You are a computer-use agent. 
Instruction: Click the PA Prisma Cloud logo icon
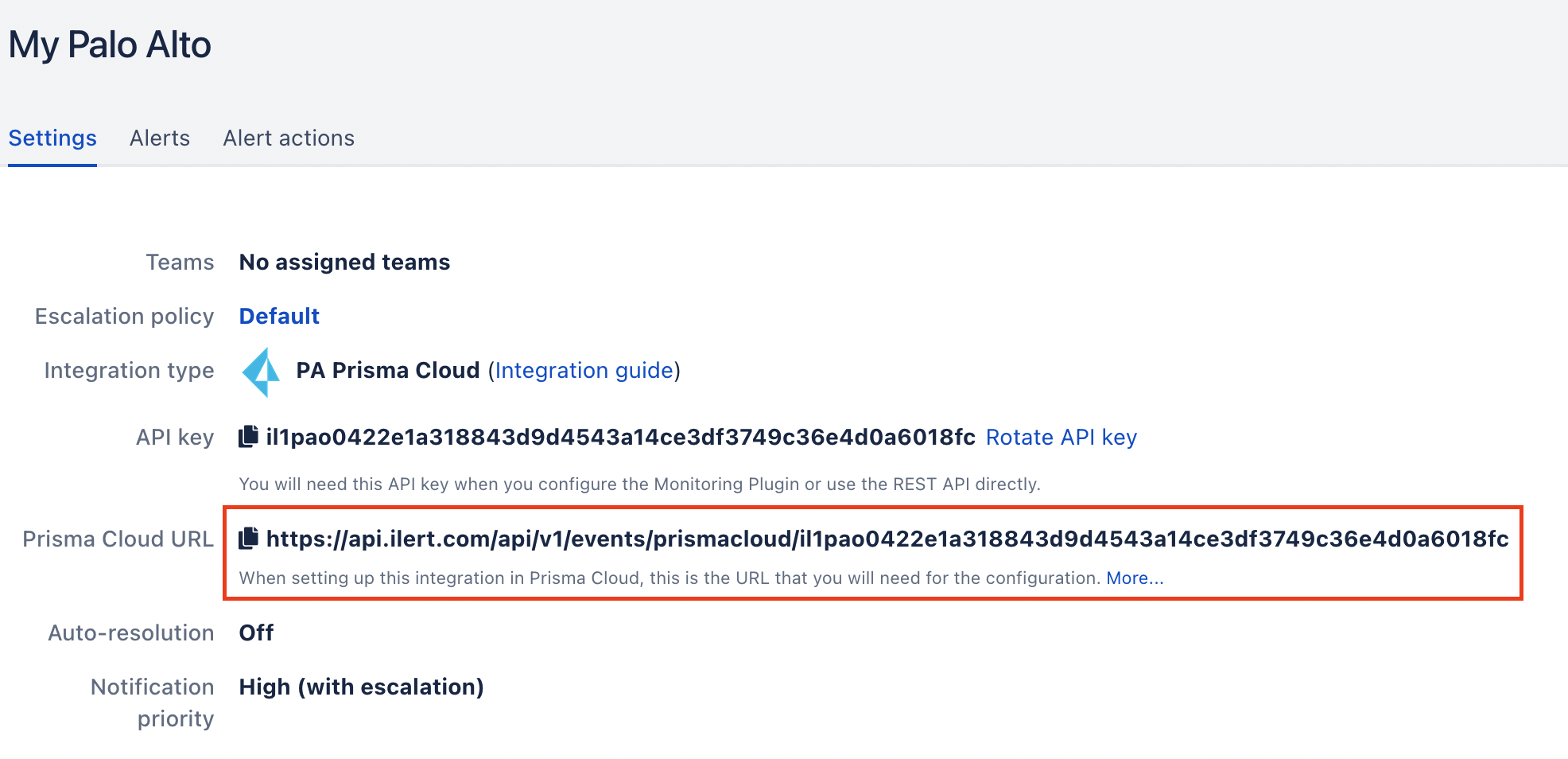coord(262,372)
